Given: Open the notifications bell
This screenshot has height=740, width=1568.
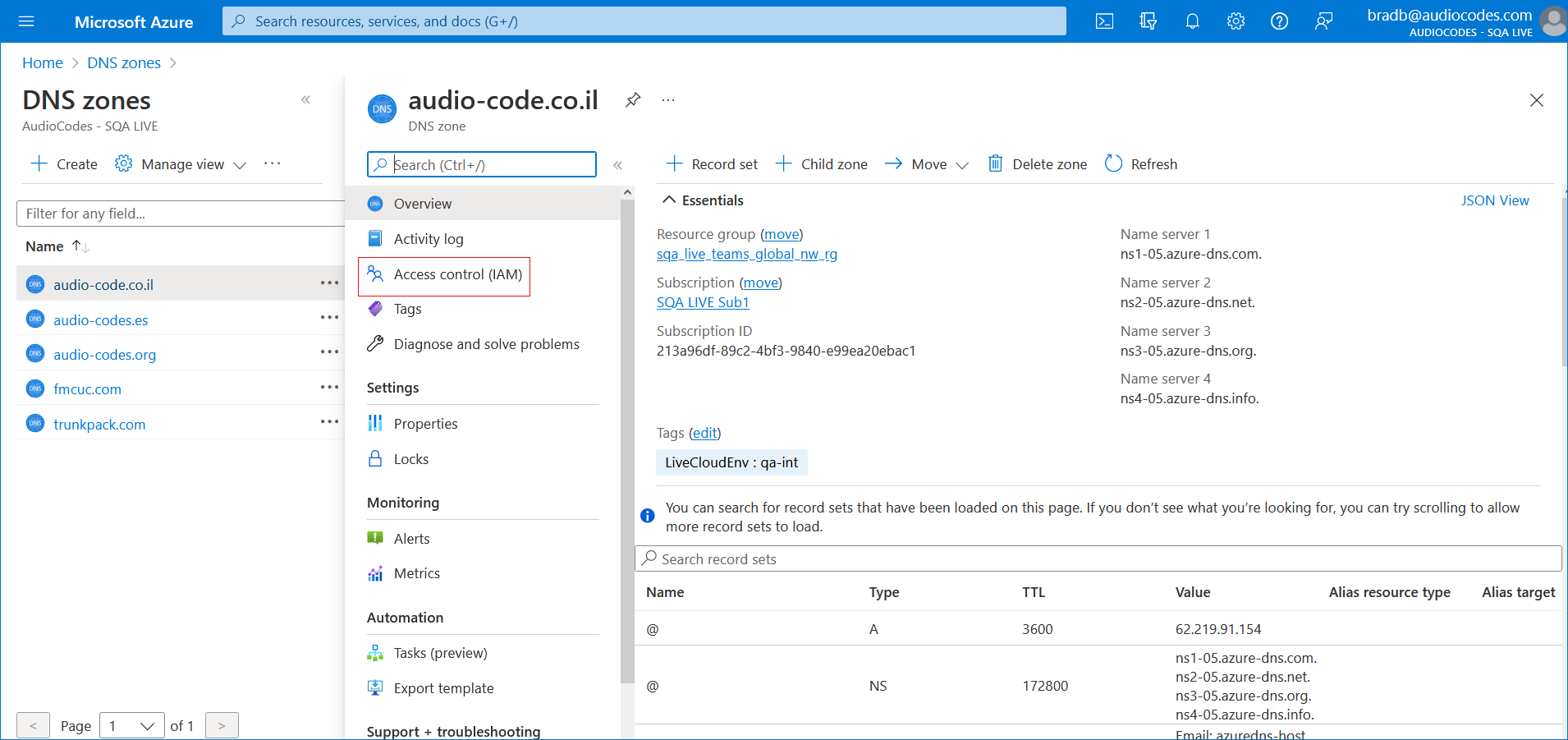Looking at the screenshot, I should 1192,21.
